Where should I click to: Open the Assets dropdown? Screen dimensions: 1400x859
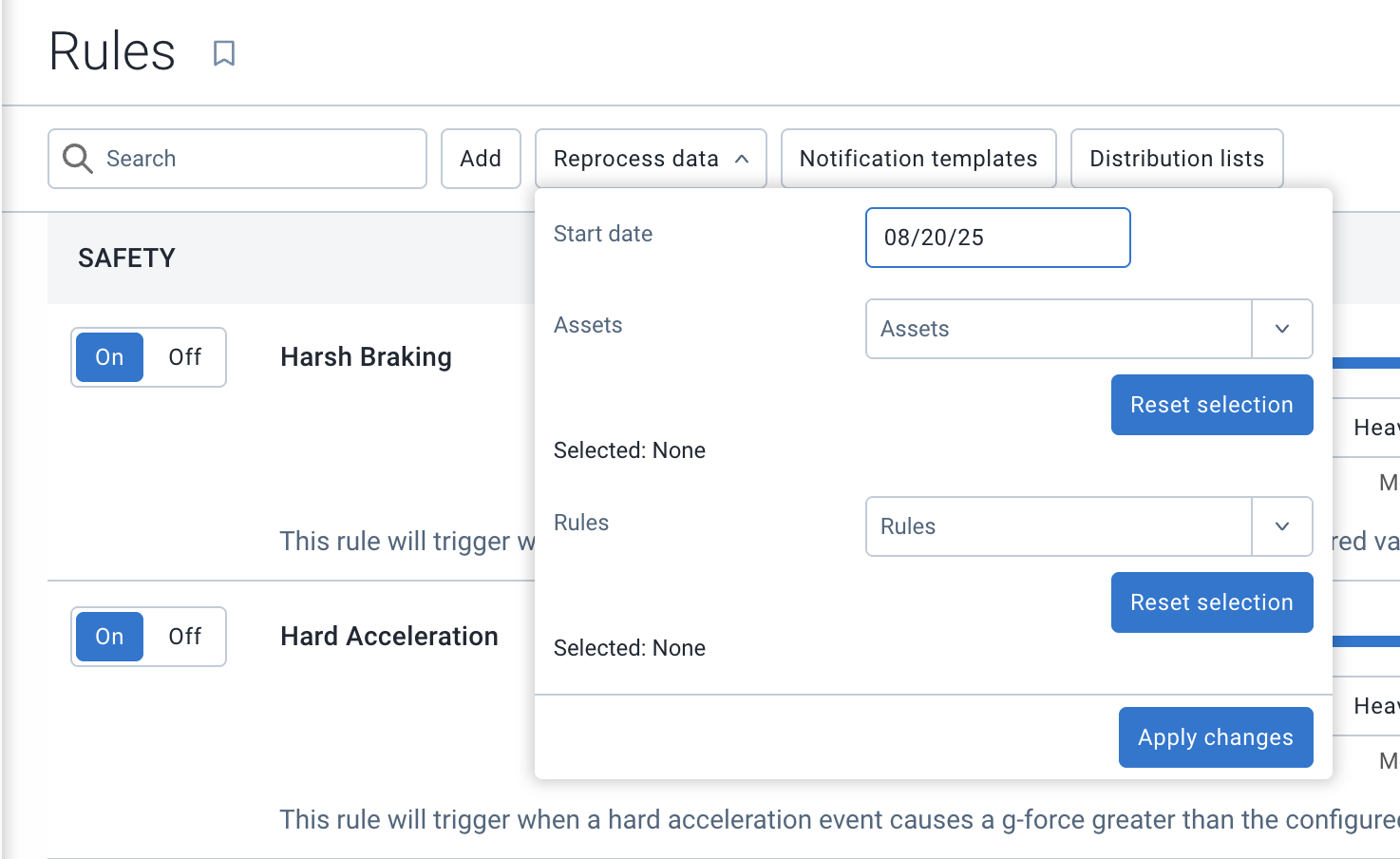[1282, 329]
